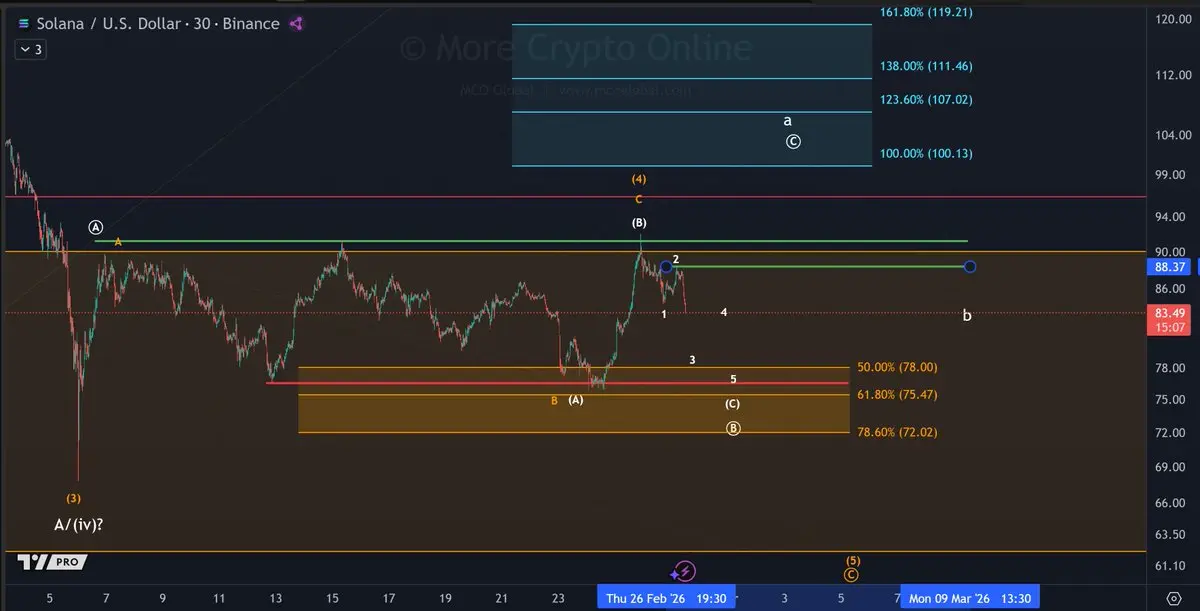Select the thick red horizontal support line

[557, 383]
